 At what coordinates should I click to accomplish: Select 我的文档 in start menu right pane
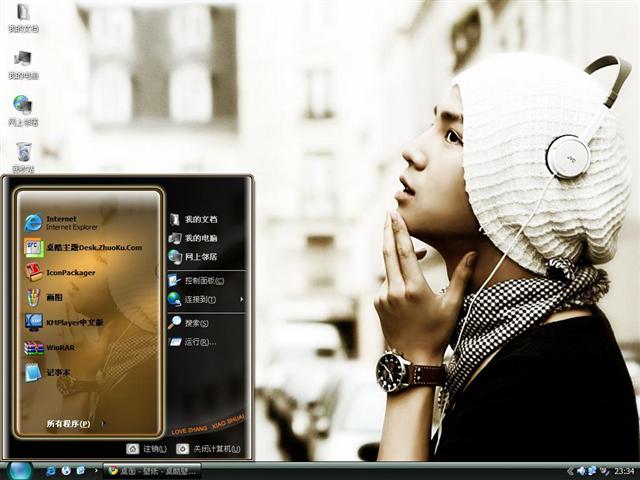point(193,219)
